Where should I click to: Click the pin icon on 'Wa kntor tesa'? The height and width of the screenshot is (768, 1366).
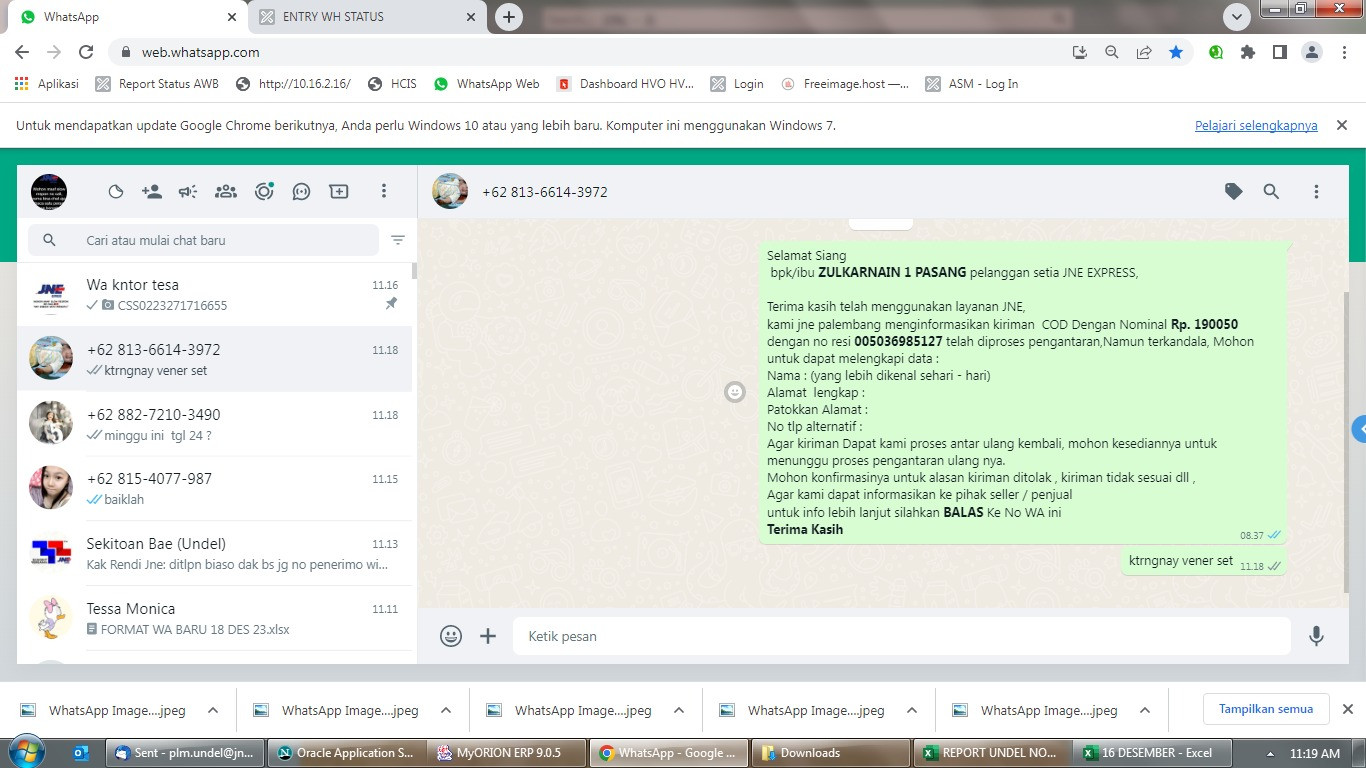[x=391, y=304]
